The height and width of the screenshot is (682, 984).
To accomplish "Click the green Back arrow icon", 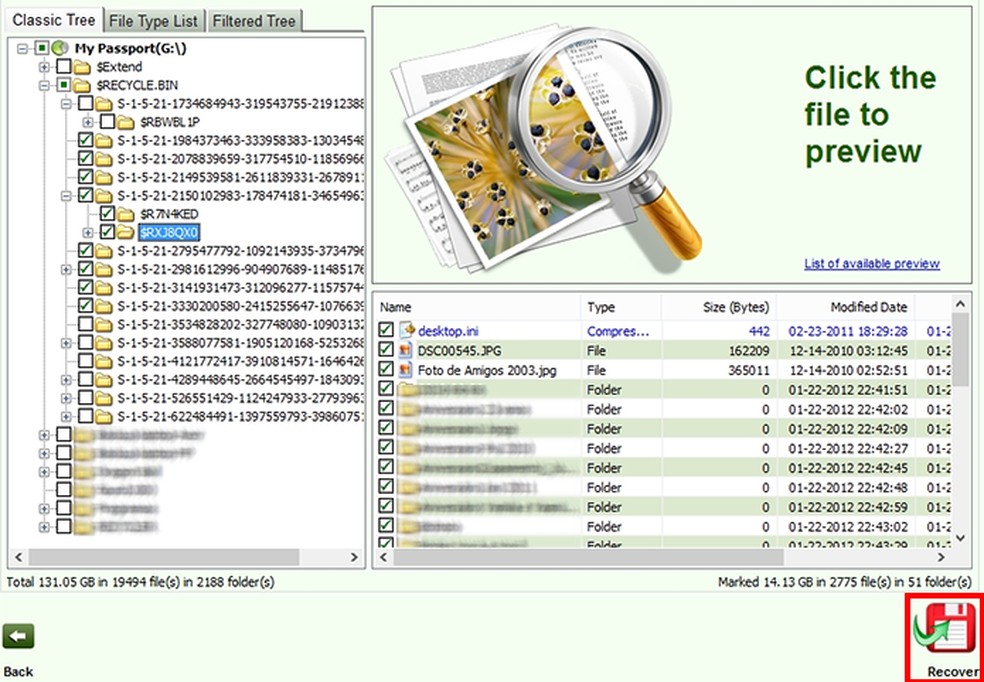I will [18, 636].
